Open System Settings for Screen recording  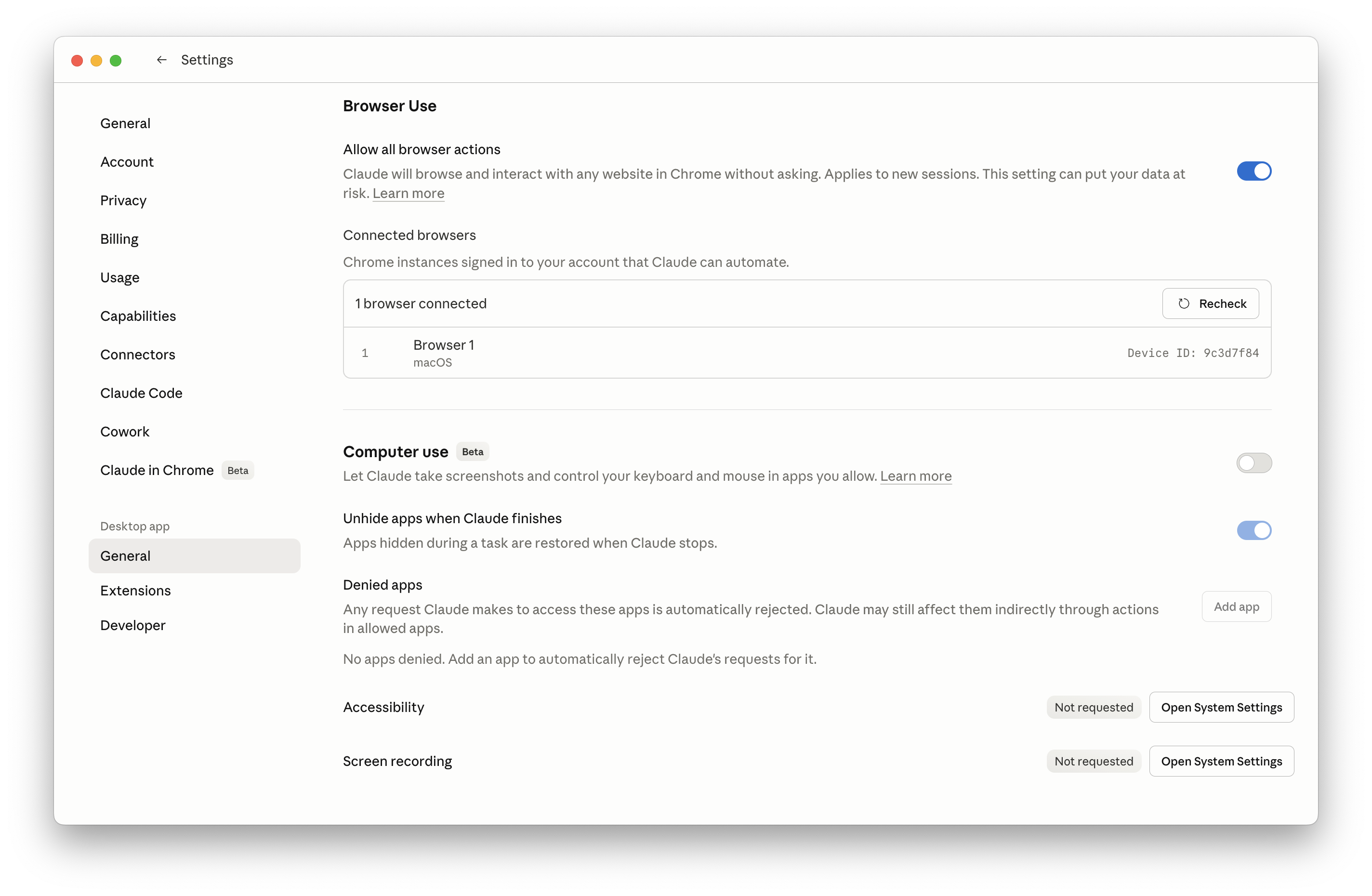click(1221, 761)
